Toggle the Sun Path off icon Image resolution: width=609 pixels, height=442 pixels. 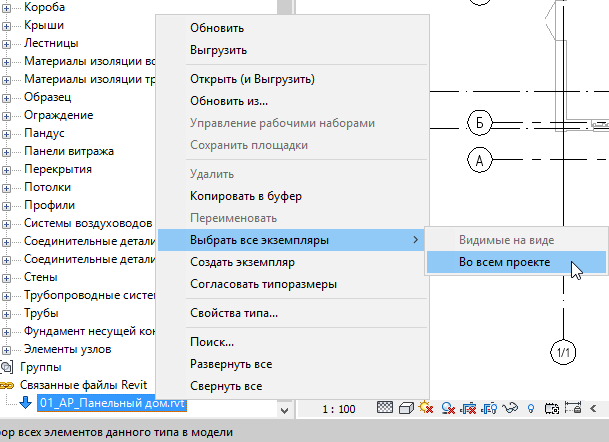tap(426, 408)
